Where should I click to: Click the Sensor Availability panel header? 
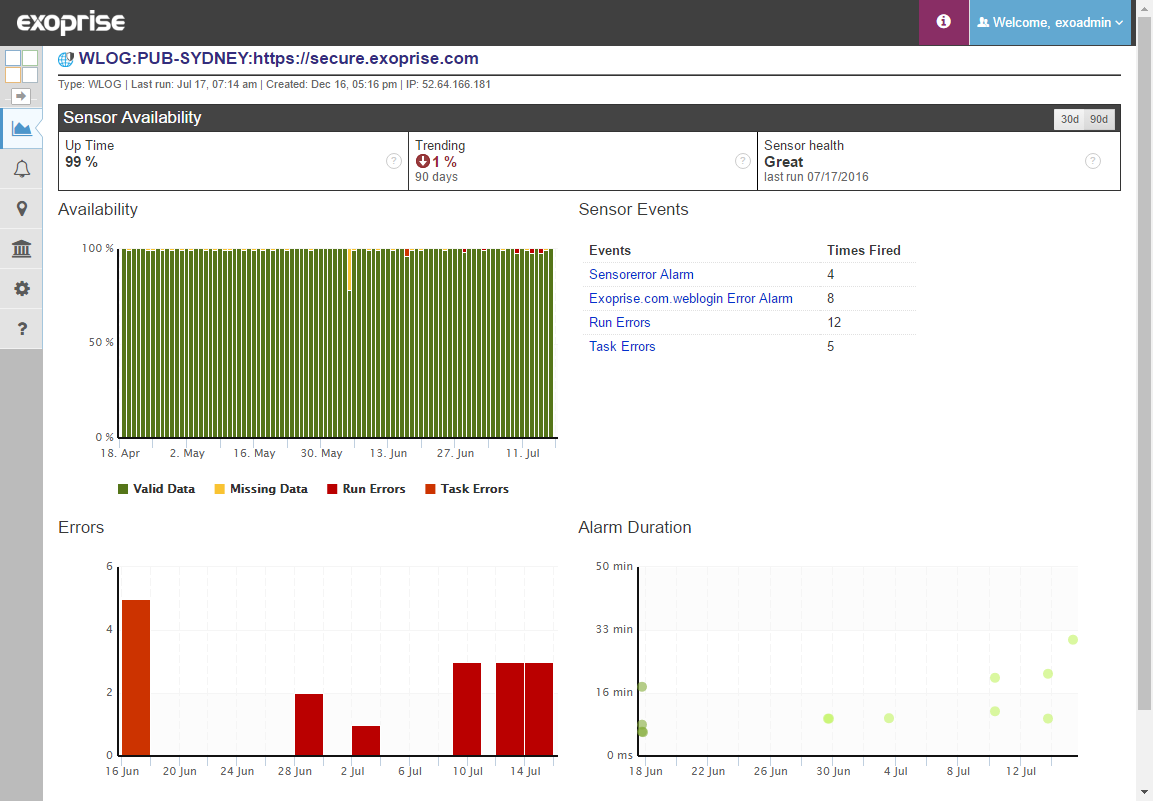pyautogui.click(x=589, y=118)
